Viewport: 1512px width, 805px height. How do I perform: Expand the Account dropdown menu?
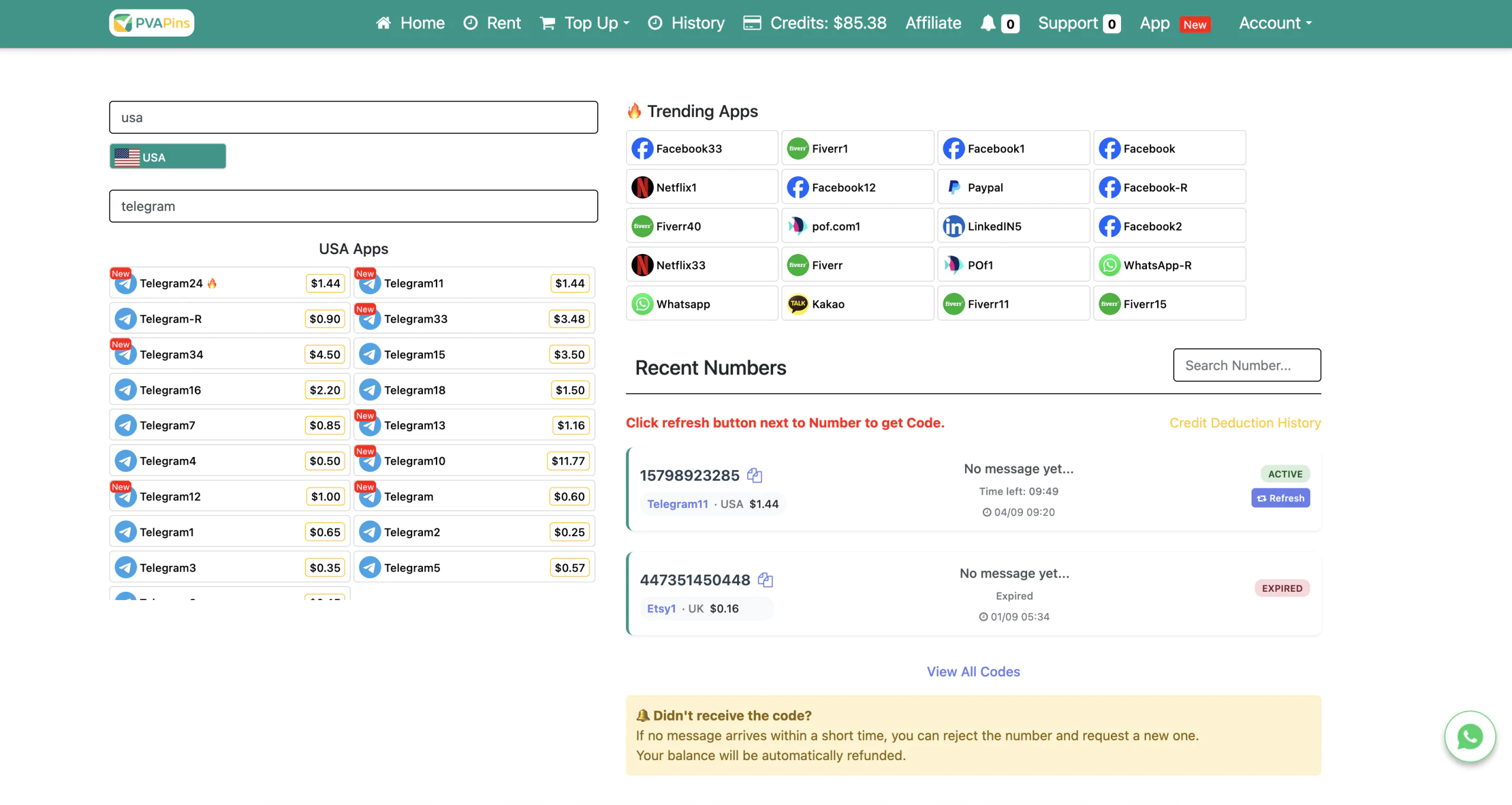(x=1275, y=23)
